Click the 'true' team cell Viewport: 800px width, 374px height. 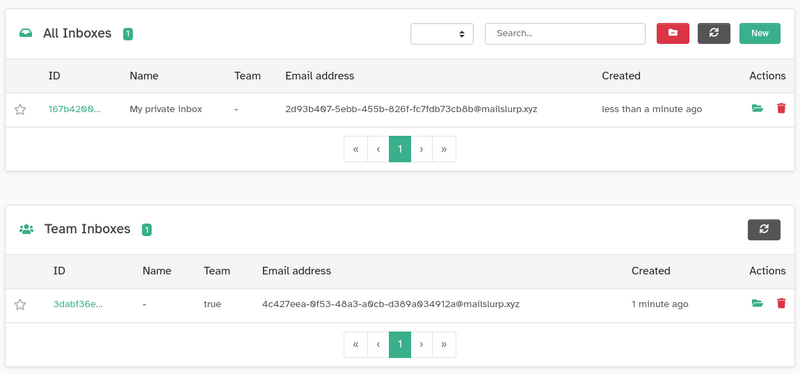tap(212, 304)
